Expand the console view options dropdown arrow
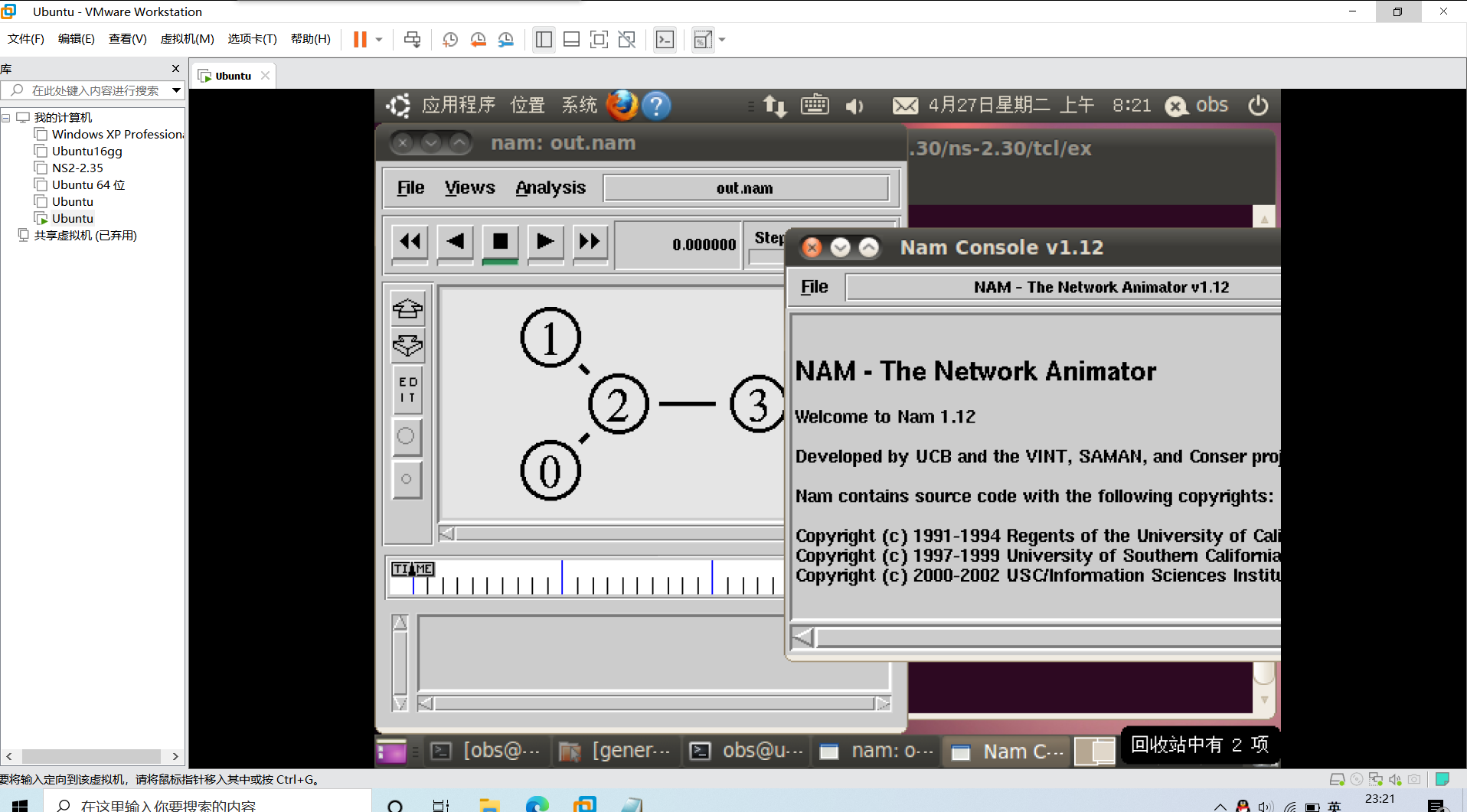1467x812 pixels. tap(720, 39)
